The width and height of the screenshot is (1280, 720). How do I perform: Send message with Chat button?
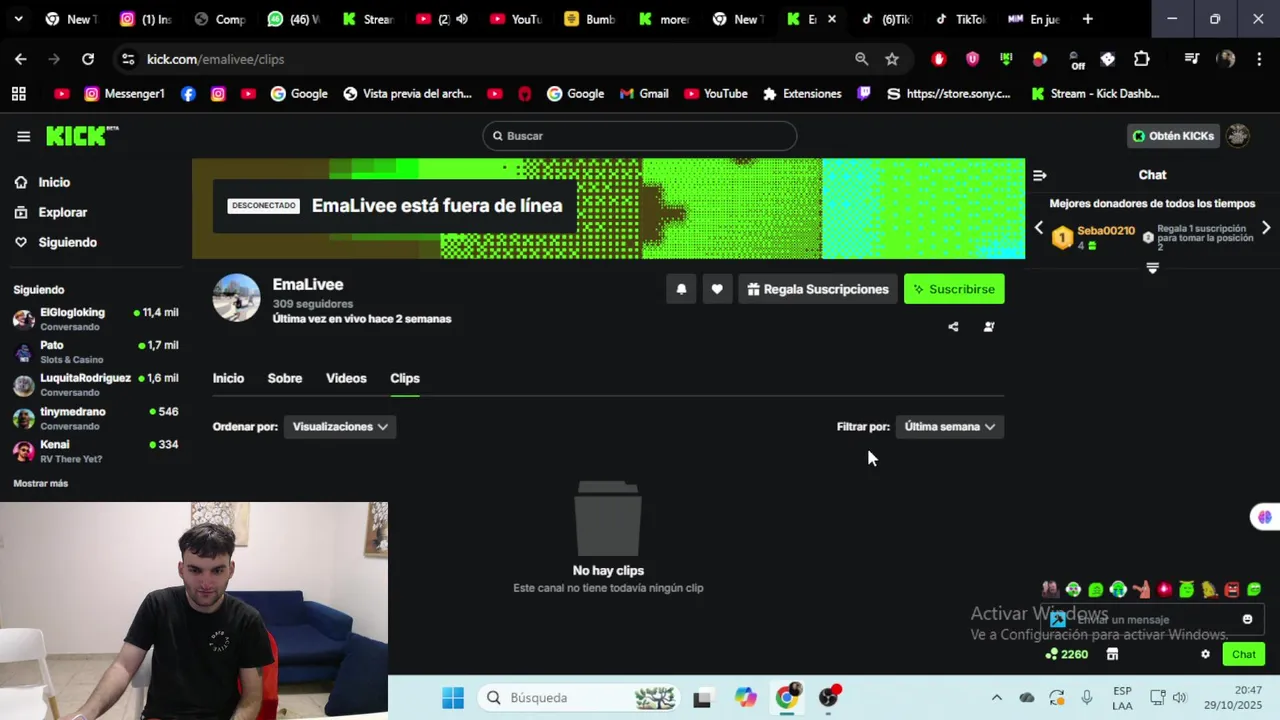point(1244,654)
